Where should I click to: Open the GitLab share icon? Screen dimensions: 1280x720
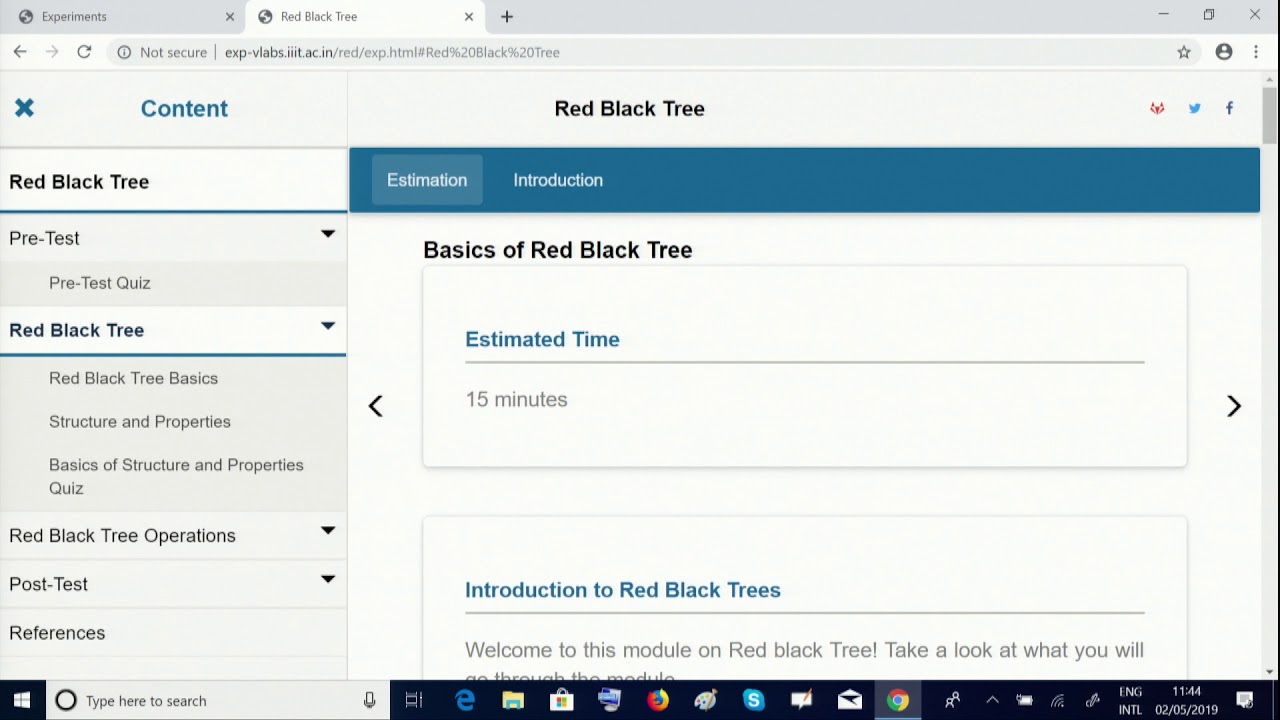[x=1157, y=108]
